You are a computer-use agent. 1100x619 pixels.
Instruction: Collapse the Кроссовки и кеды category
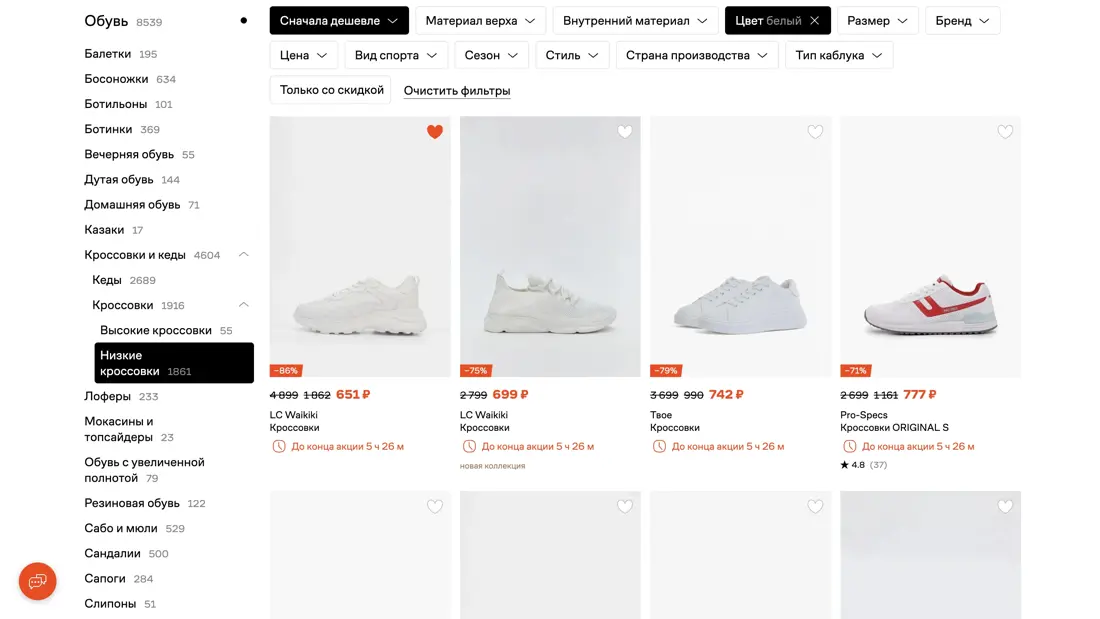[243, 255]
